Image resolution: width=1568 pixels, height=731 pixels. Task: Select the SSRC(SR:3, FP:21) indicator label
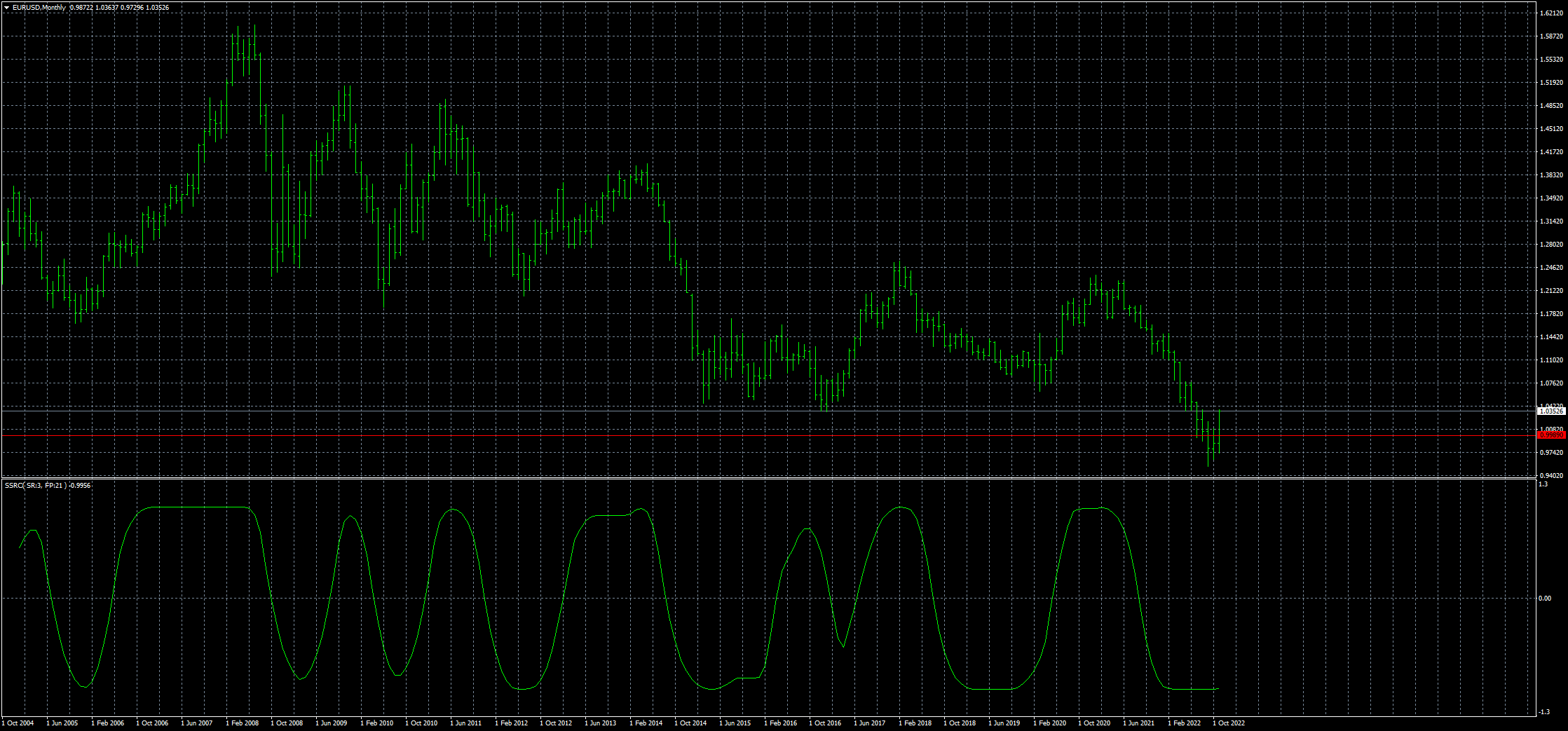(x=36, y=485)
